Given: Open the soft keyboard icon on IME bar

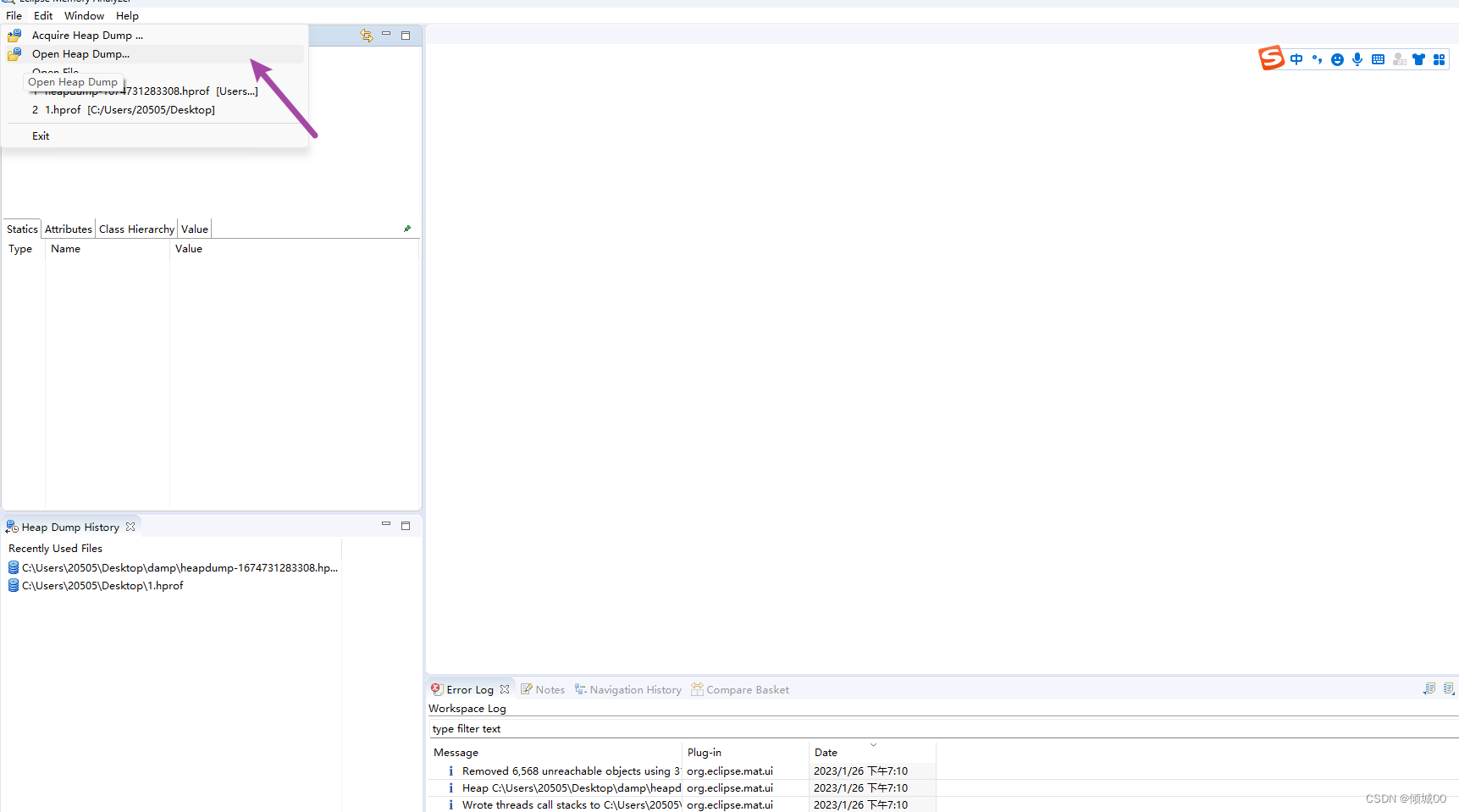Looking at the screenshot, I should pos(1378,59).
